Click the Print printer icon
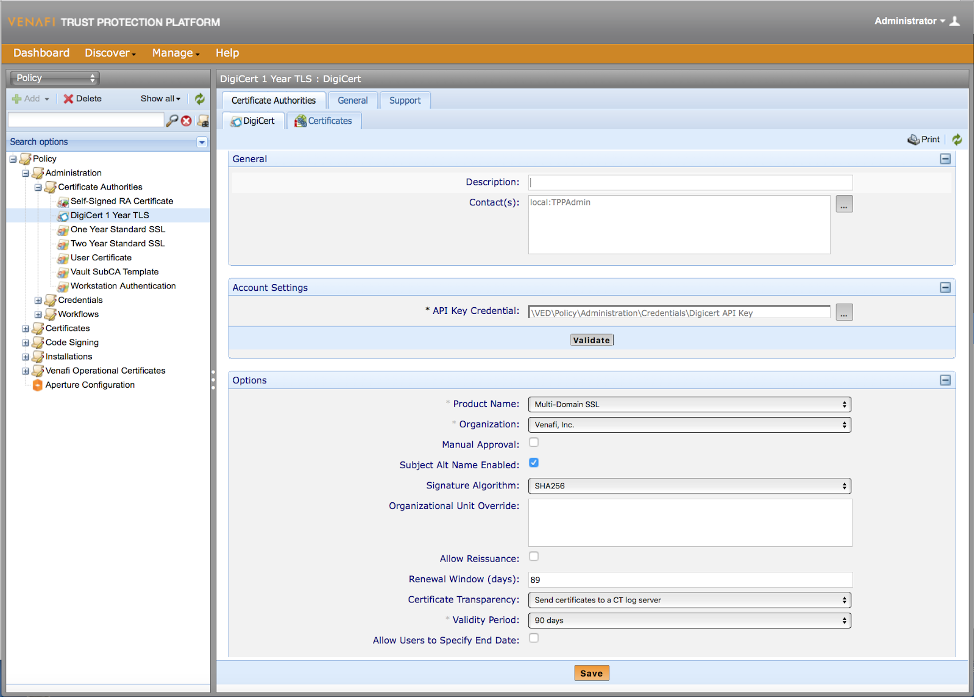Image resolution: width=974 pixels, height=697 pixels. pyautogui.click(x=913, y=140)
